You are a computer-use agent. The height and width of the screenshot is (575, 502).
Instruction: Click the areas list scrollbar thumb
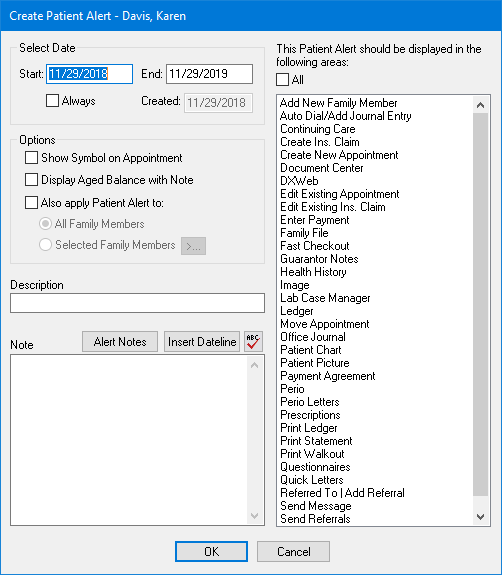[x=480, y=304]
